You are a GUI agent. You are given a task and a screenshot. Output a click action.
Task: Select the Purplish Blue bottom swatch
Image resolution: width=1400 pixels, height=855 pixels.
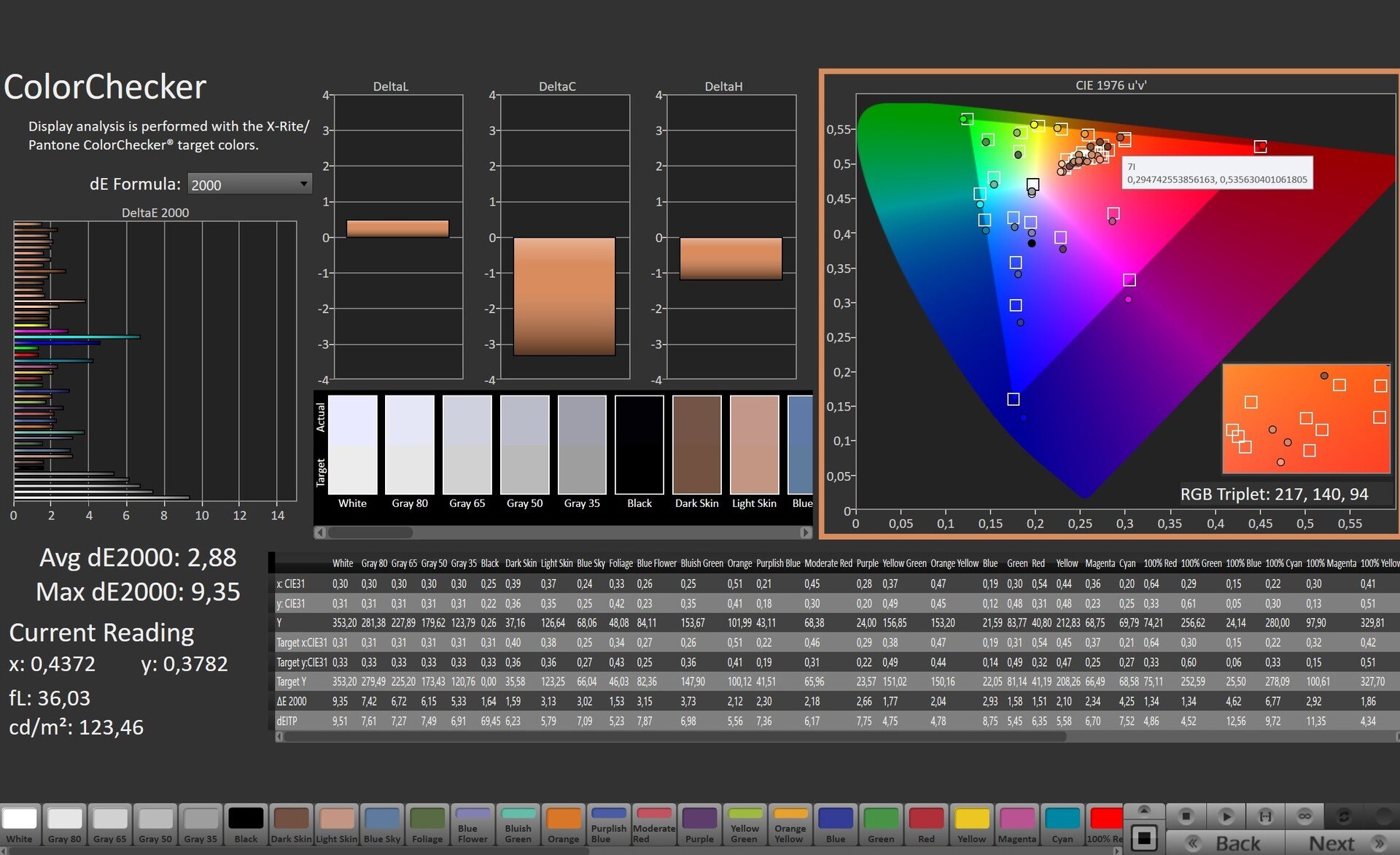tap(608, 824)
